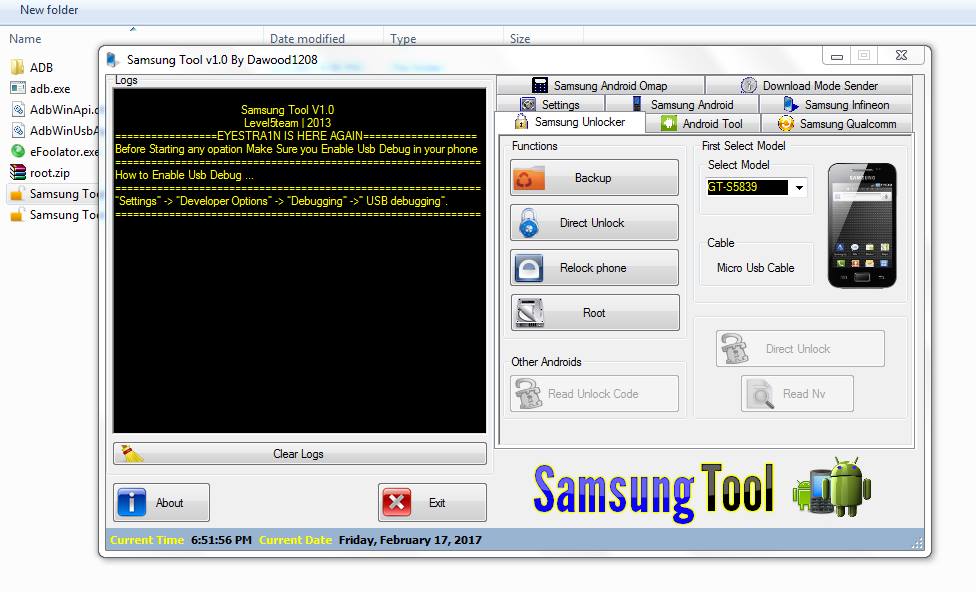The height and width of the screenshot is (592, 976).
Task: Click the Backup button
Action: coord(594,178)
